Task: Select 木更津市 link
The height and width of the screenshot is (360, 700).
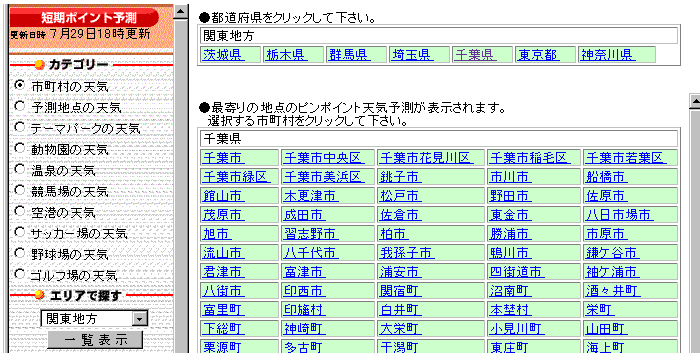Action: [x=311, y=196]
